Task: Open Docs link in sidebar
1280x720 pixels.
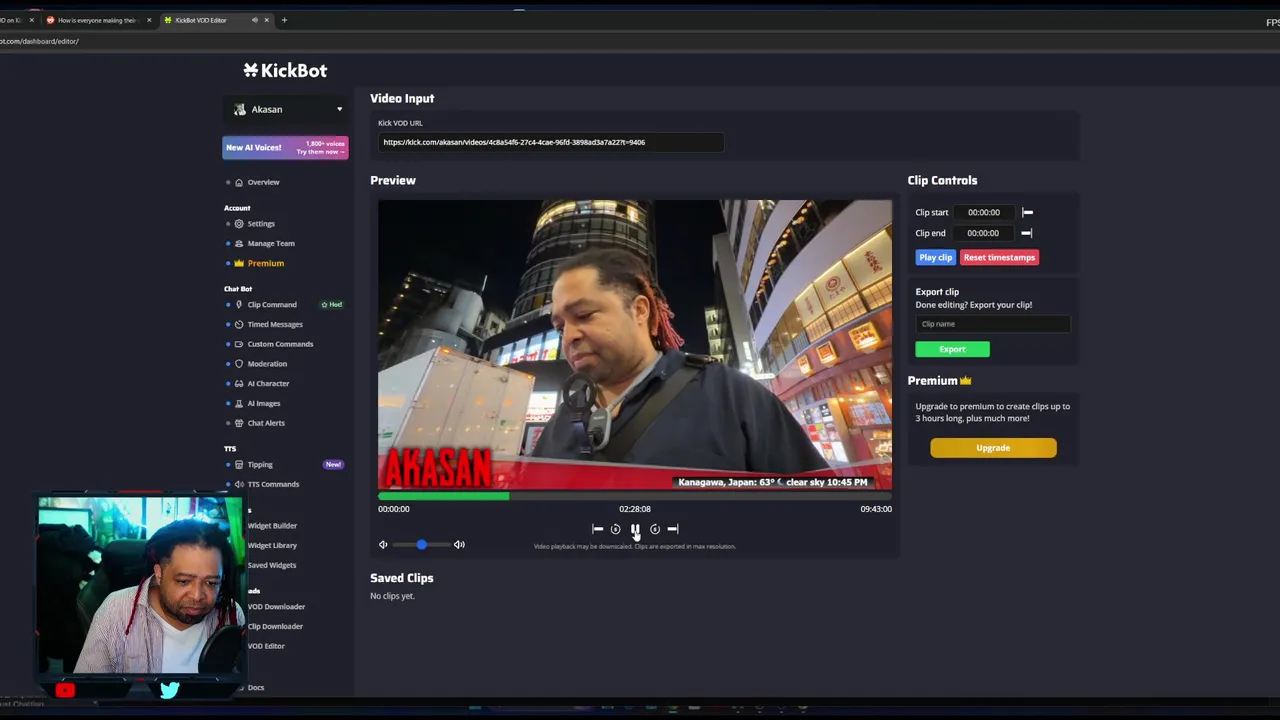Action: click(256, 688)
